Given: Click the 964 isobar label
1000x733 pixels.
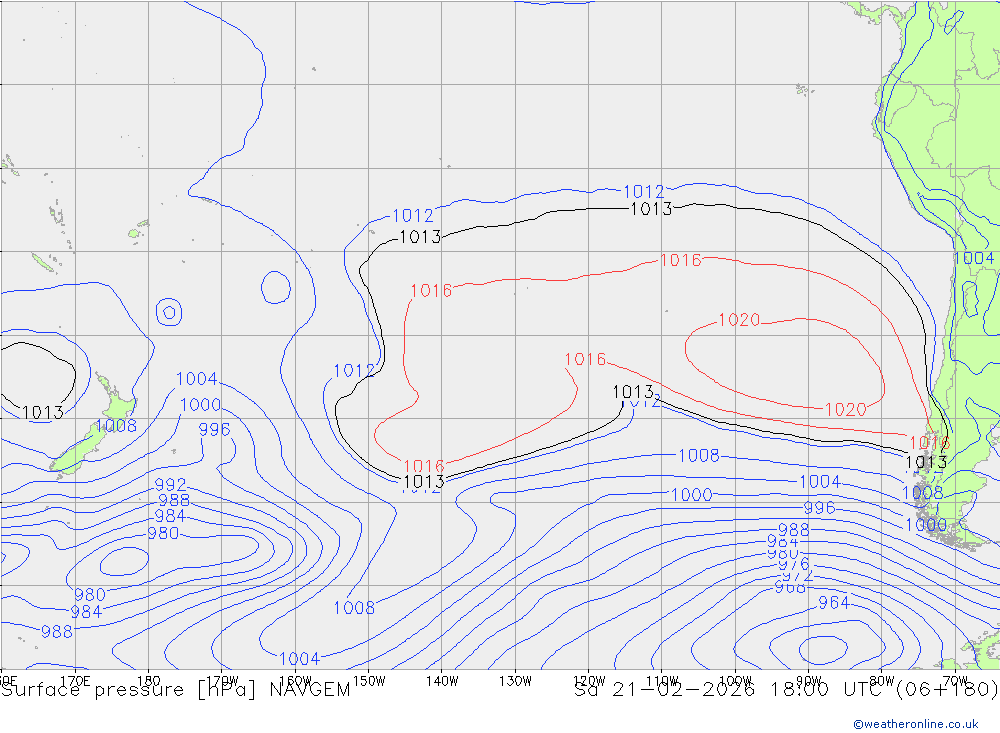Looking at the screenshot, I should tap(834, 602).
